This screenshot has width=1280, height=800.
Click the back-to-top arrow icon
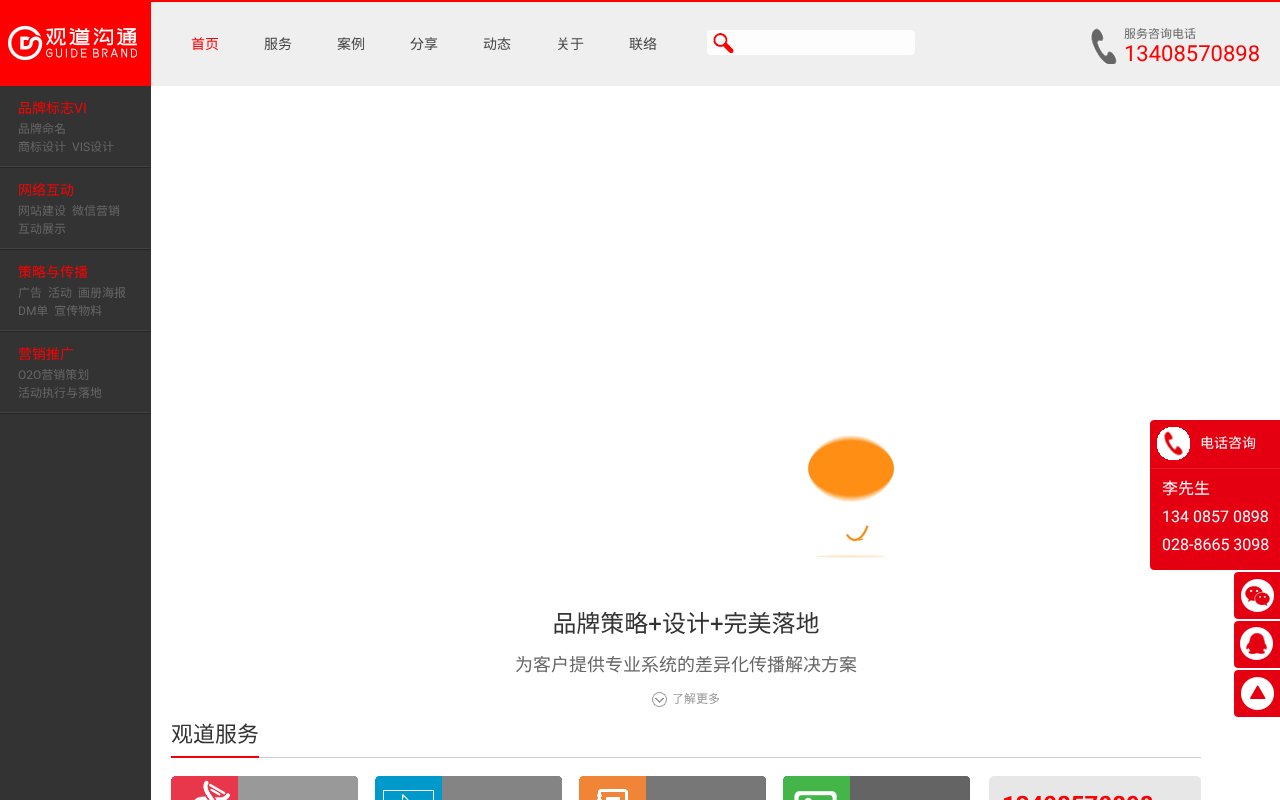1257,693
